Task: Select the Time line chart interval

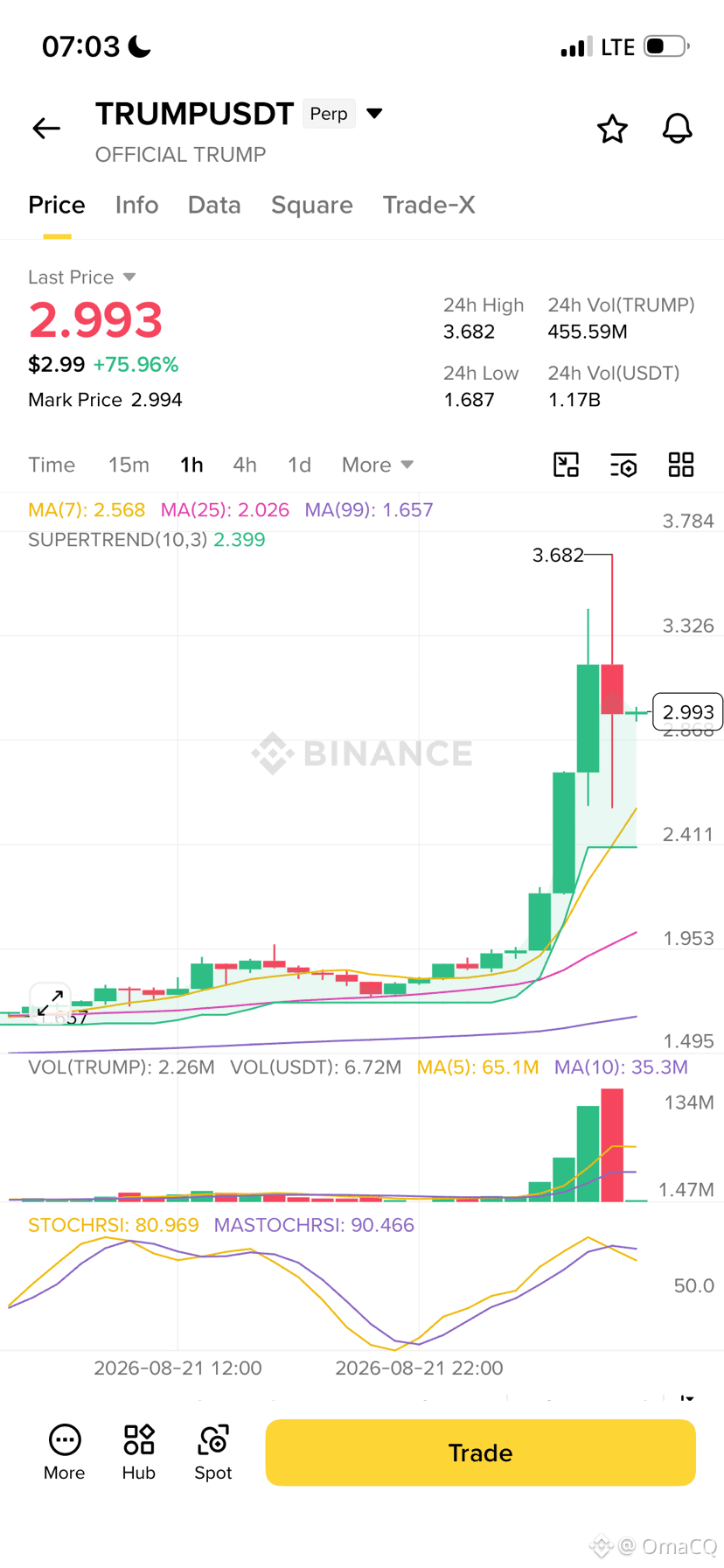Action: click(x=52, y=465)
